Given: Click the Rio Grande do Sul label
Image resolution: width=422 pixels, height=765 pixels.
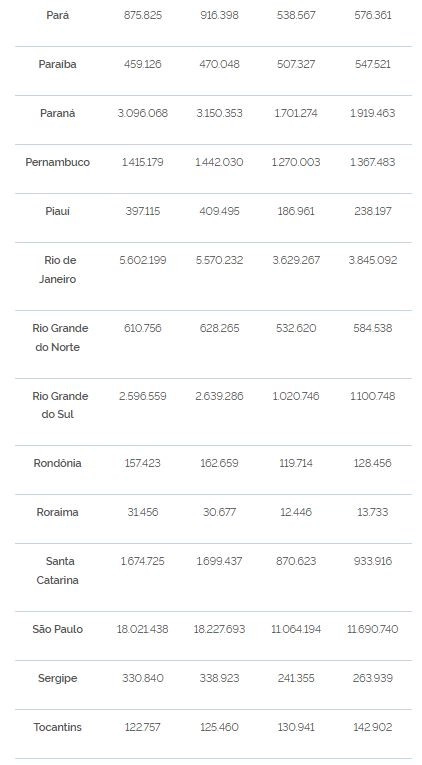Looking at the screenshot, I should [x=58, y=405].
